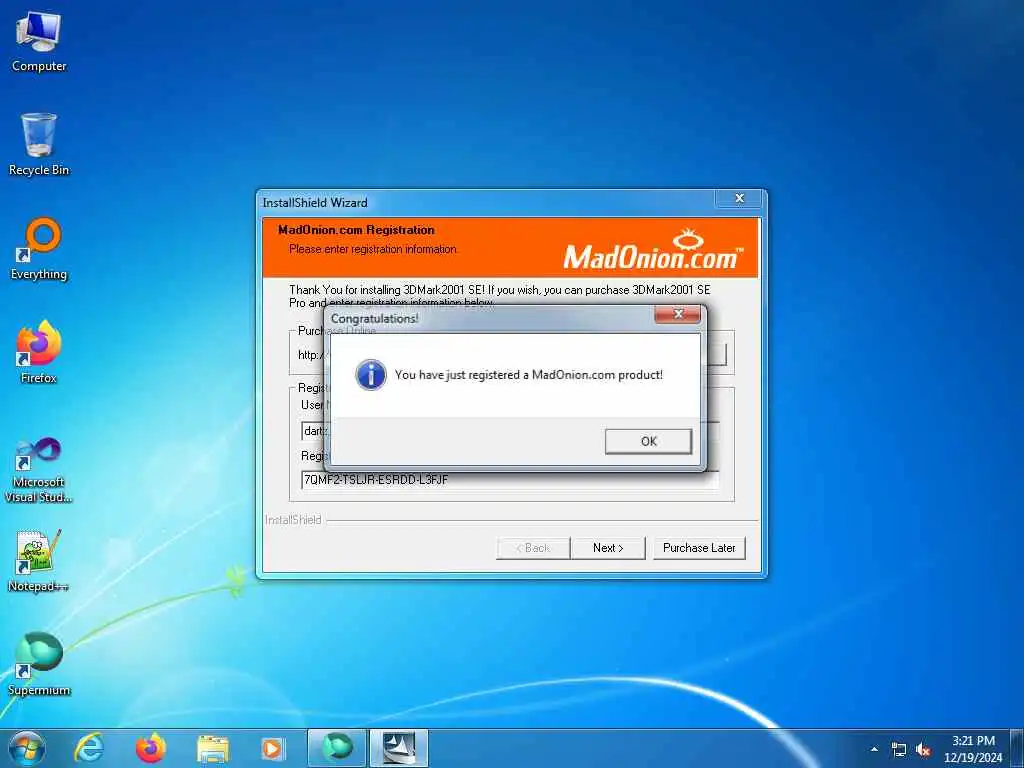The image size is (1024, 768).
Task: Click the muted volume tray icon
Action: pyautogui.click(x=923, y=750)
